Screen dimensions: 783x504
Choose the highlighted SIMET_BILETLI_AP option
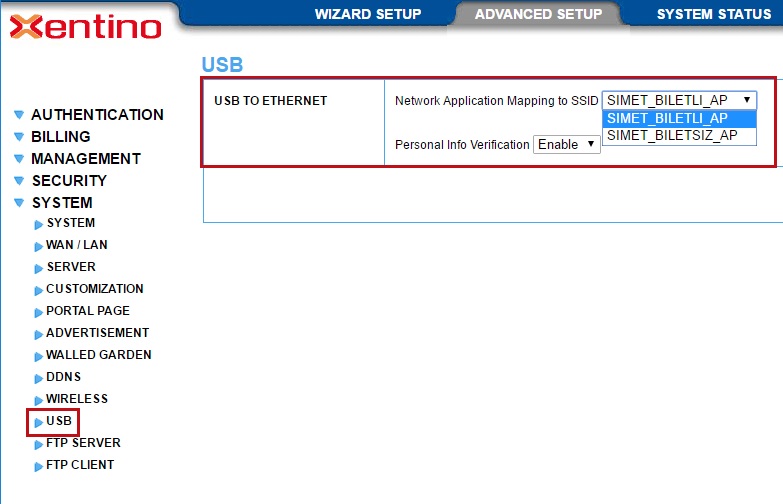667,118
